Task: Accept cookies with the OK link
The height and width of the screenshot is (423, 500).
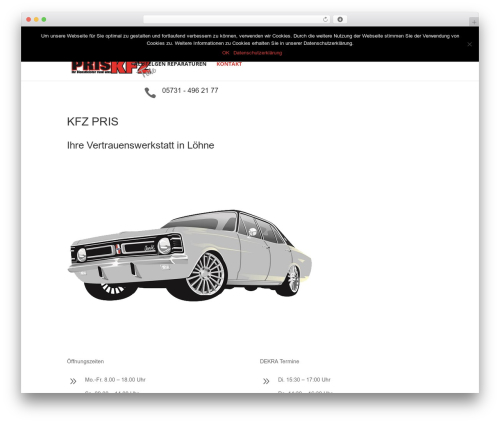Action: point(226,53)
